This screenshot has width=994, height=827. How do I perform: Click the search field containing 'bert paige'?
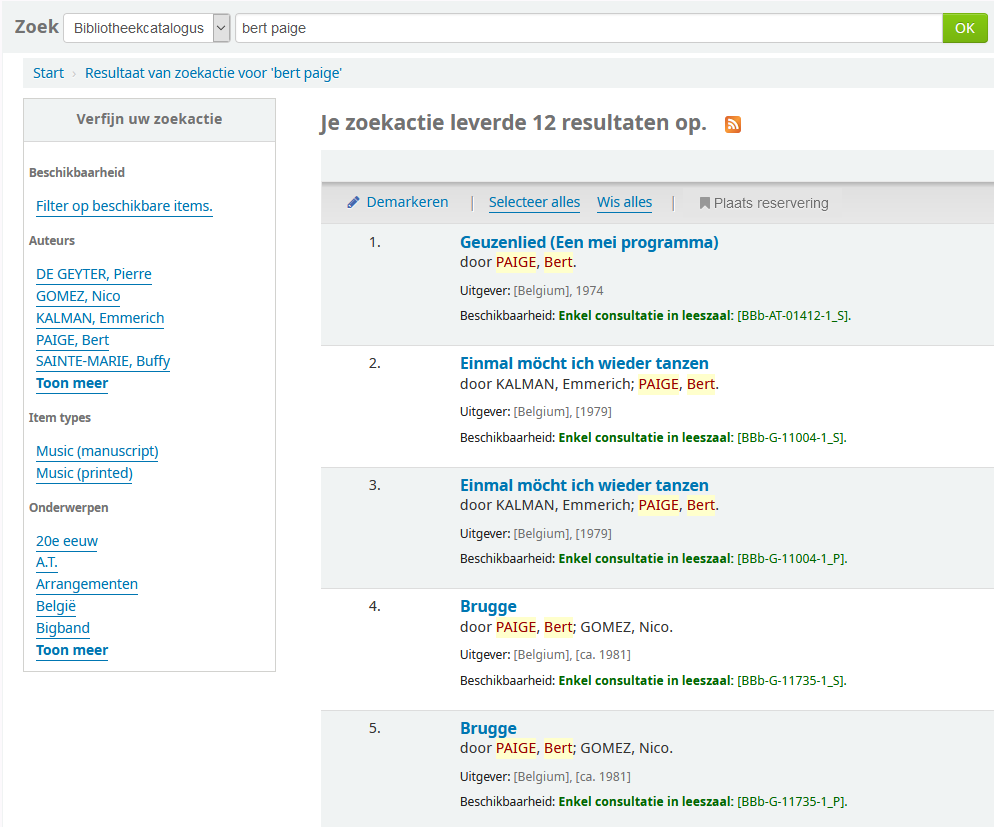click(588, 28)
